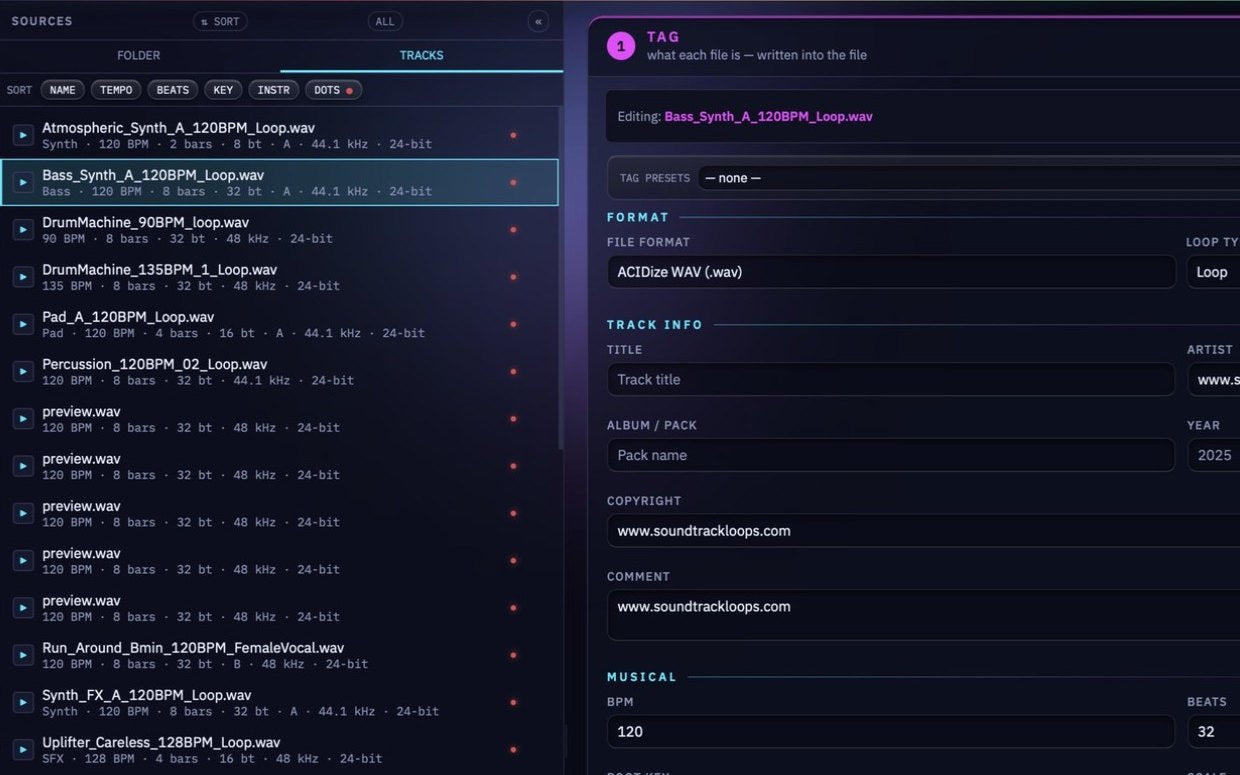Select Uplifter_Careless_128BPM_Loop.wav track

point(279,749)
